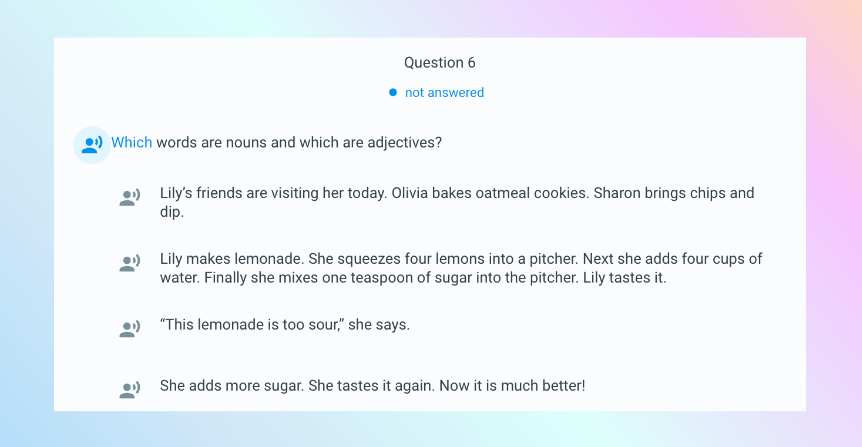The height and width of the screenshot is (447, 862).
Task: Click the highlighted word "Which"
Action: (131, 143)
